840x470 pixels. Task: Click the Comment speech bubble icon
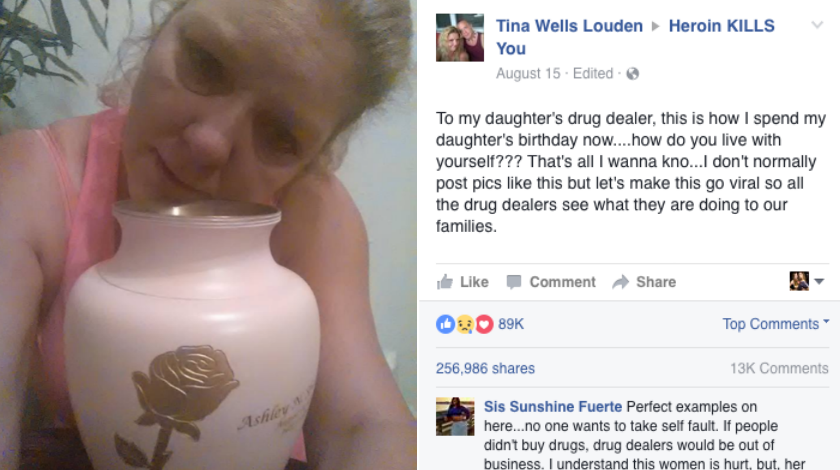click(x=514, y=282)
